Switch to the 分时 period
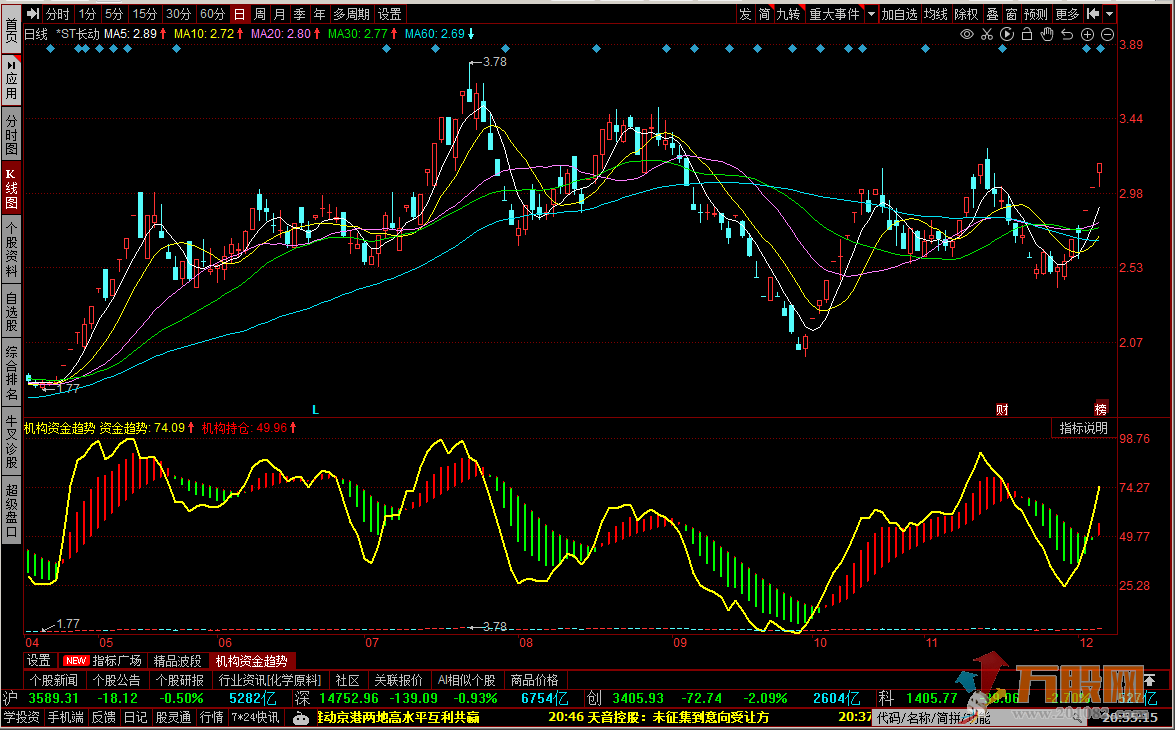The image size is (1175, 730). (x=58, y=13)
